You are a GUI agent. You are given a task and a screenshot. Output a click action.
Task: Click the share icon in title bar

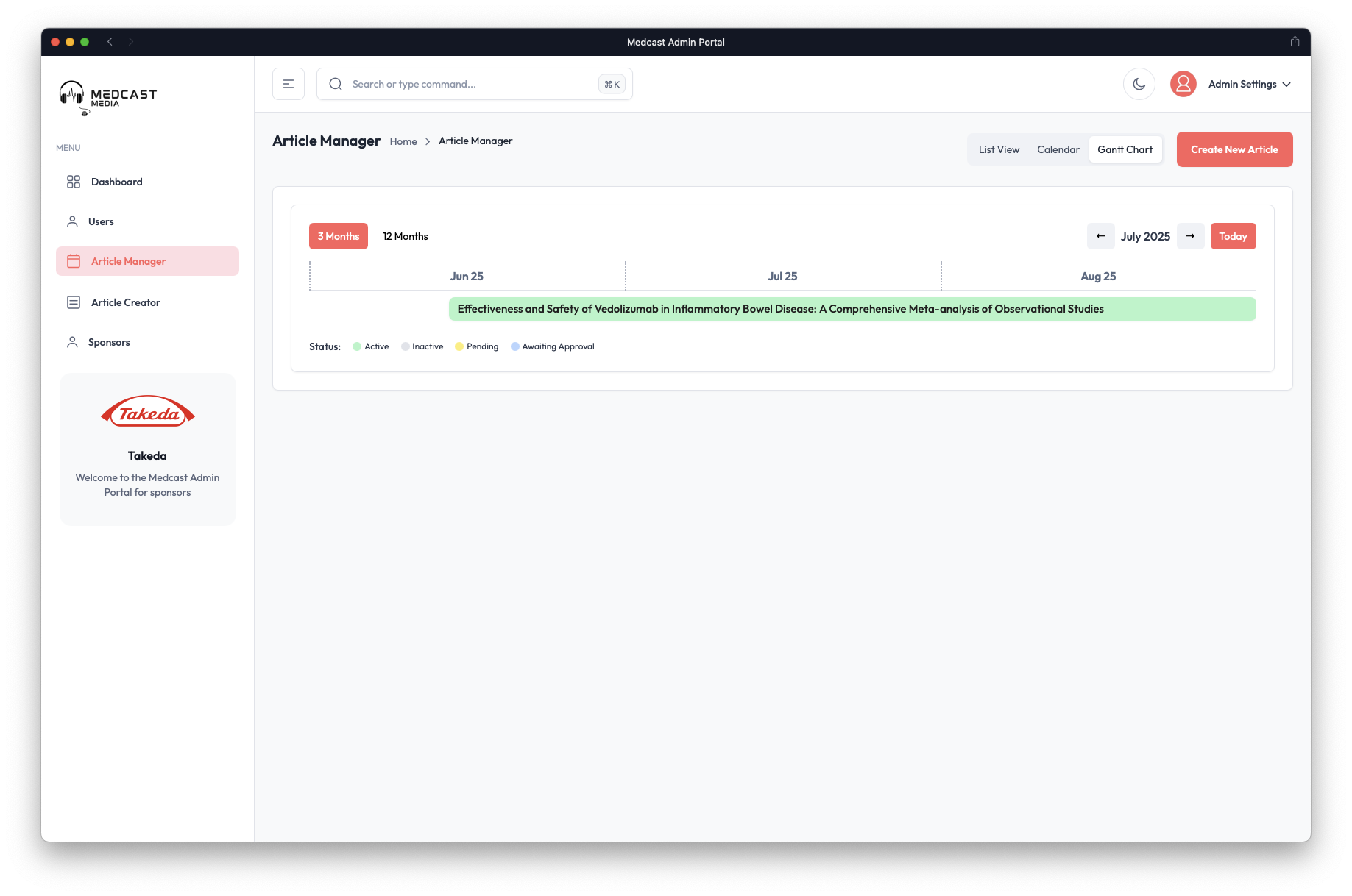tap(1295, 42)
